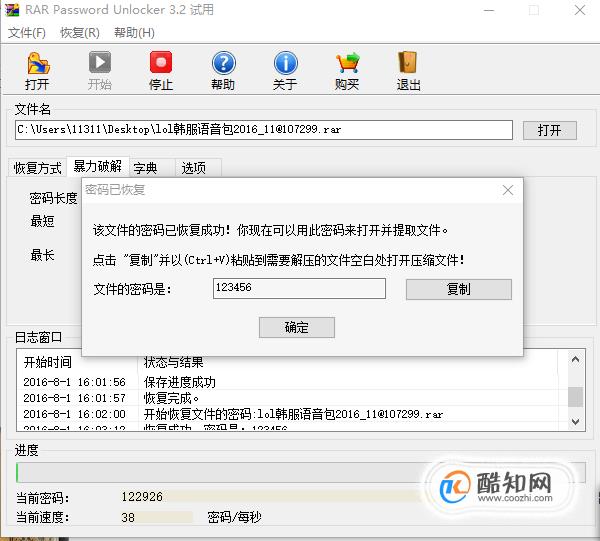Confirm dialog with 确定 button
The height and width of the screenshot is (541, 600).
pyautogui.click(x=297, y=328)
